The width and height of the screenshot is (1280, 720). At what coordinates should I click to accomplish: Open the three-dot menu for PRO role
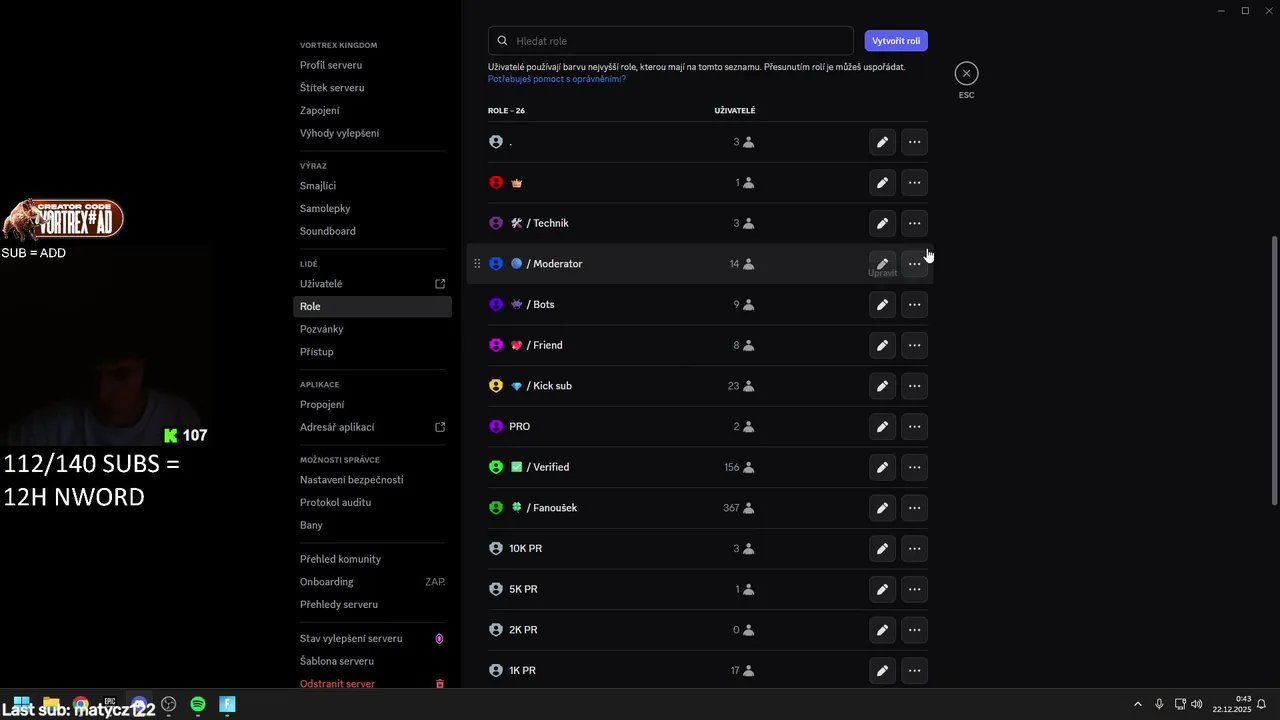(914, 426)
